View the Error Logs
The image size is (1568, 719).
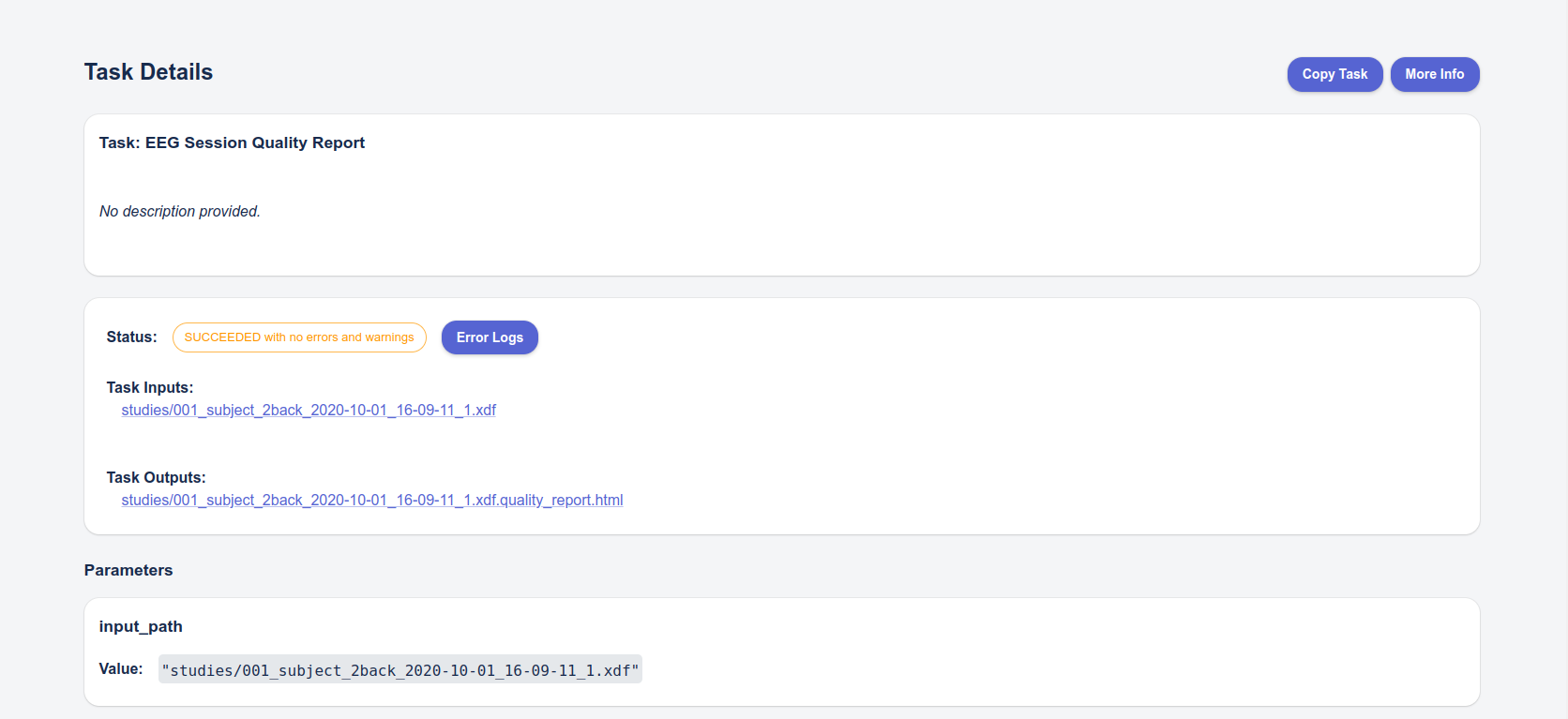[x=490, y=337]
